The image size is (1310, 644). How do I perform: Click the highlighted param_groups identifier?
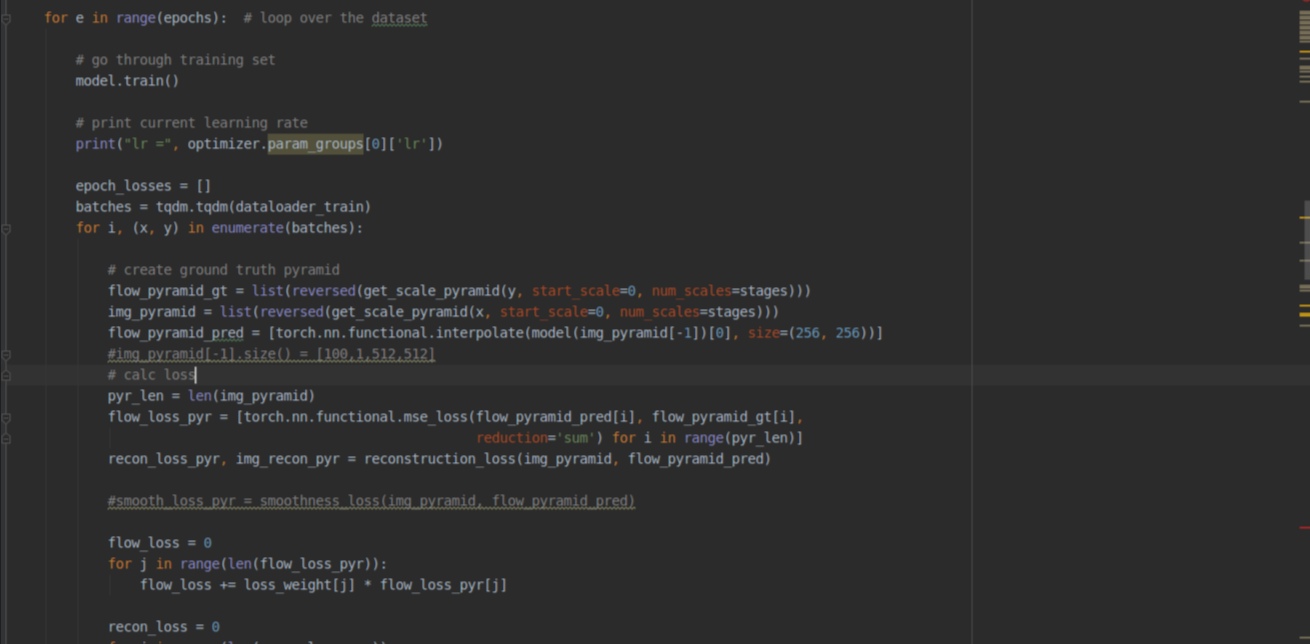[314, 144]
